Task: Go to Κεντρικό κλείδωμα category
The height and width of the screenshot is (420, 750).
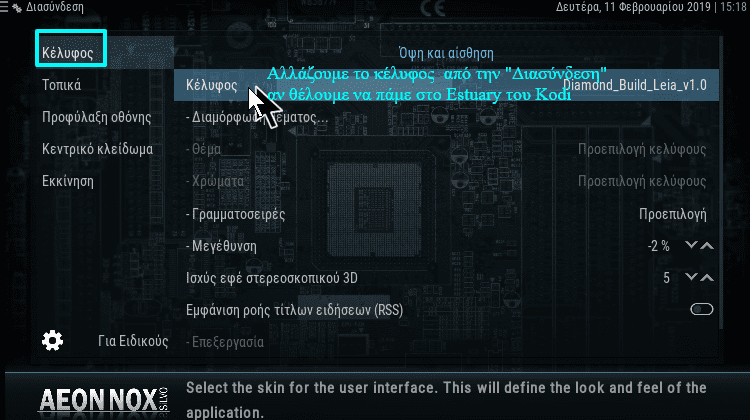Action: click(98, 149)
